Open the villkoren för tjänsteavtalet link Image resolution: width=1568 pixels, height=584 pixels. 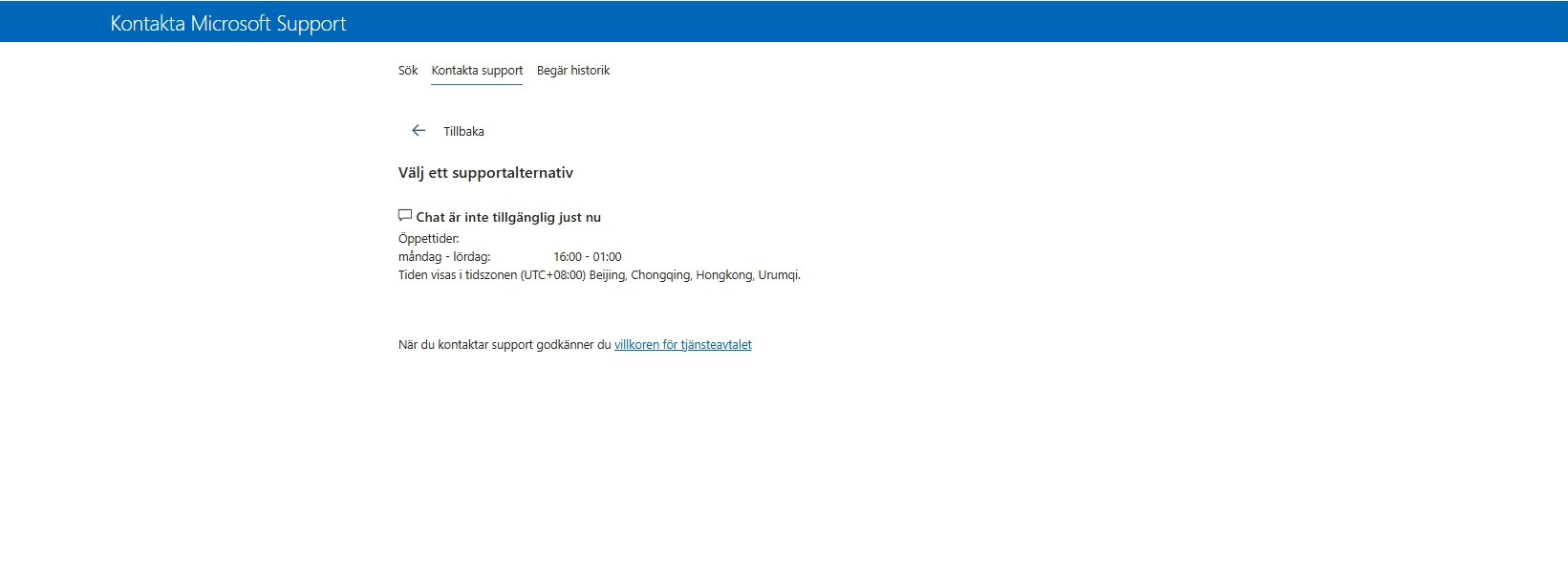click(683, 345)
